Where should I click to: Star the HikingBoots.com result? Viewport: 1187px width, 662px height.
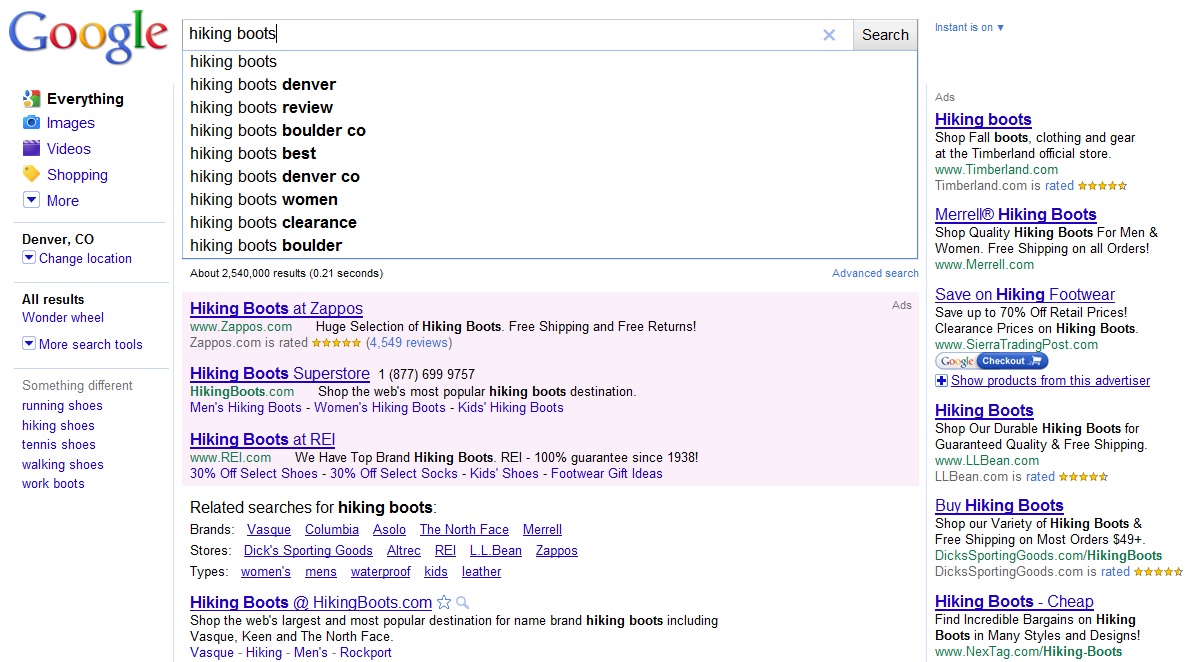[x=444, y=603]
